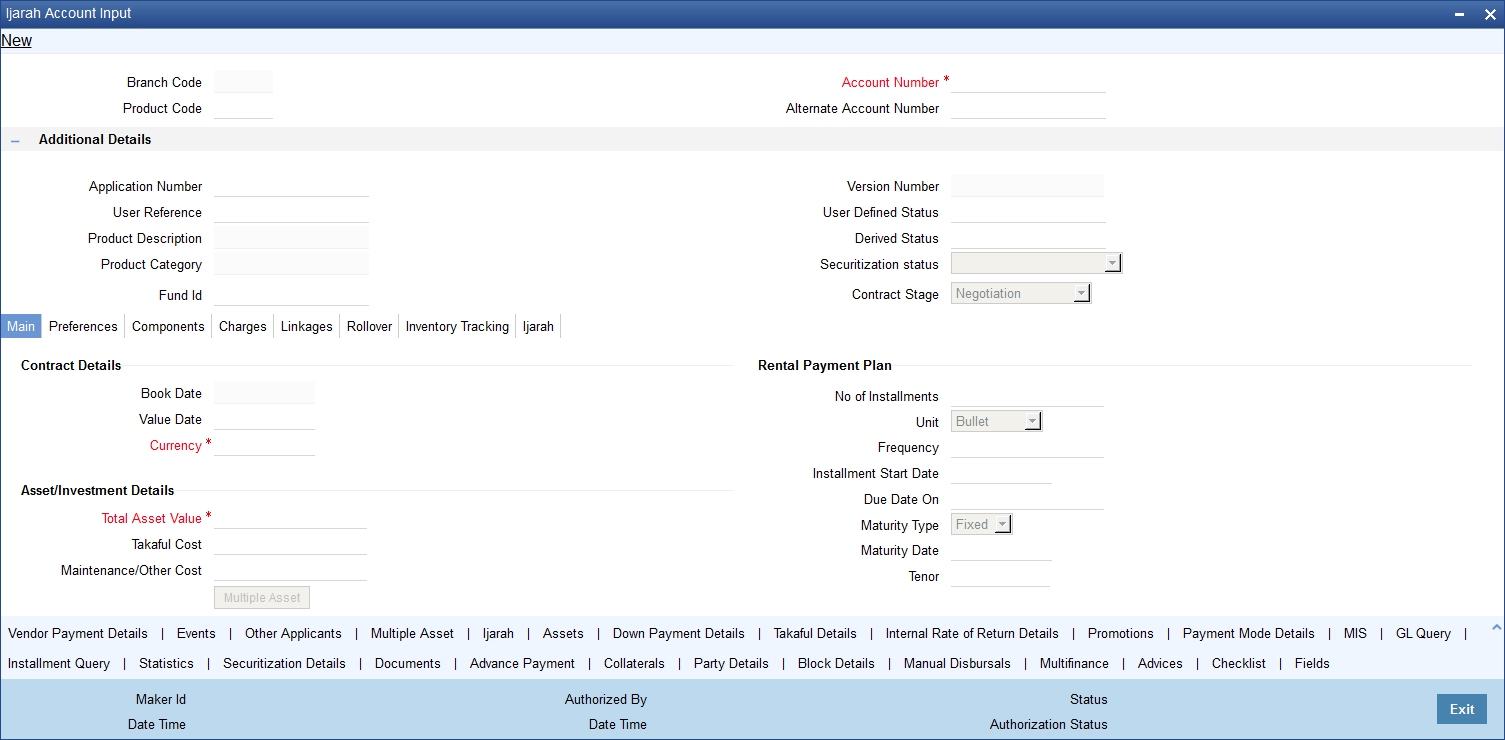Open the Ijarah tab
The height and width of the screenshot is (740, 1505).
pos(538,327)
